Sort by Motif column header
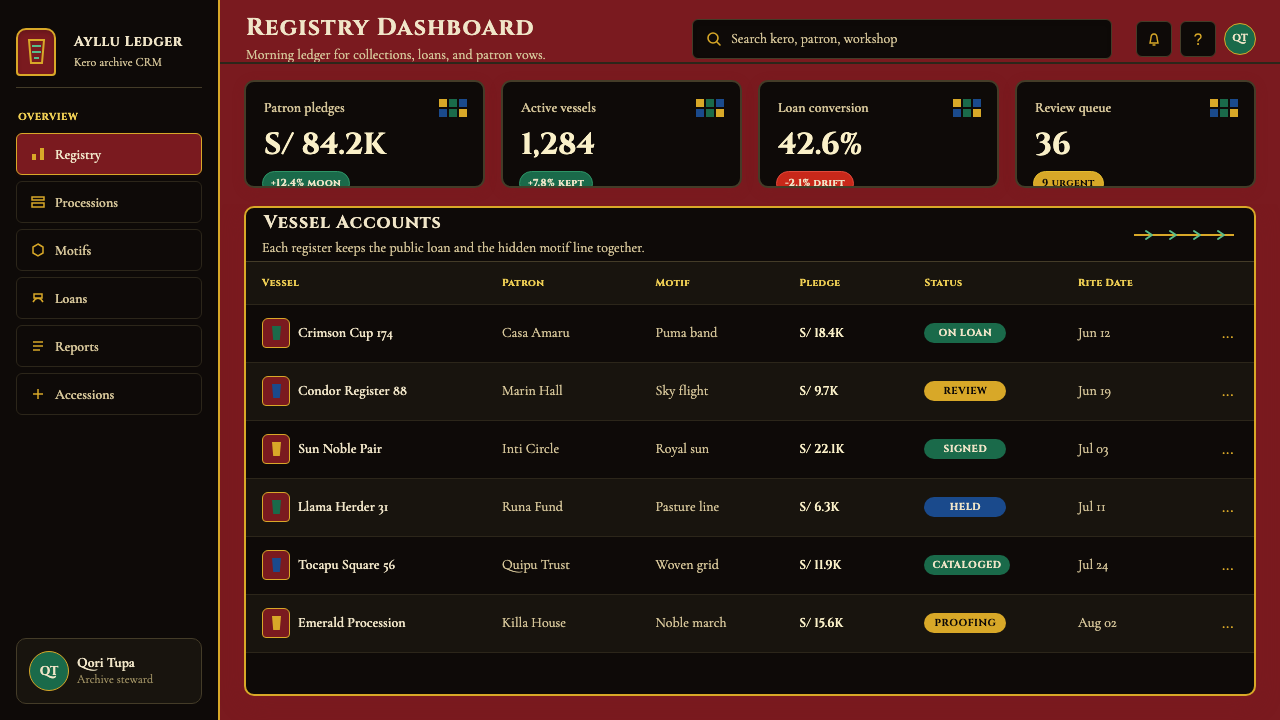 [x=672, y=283]
